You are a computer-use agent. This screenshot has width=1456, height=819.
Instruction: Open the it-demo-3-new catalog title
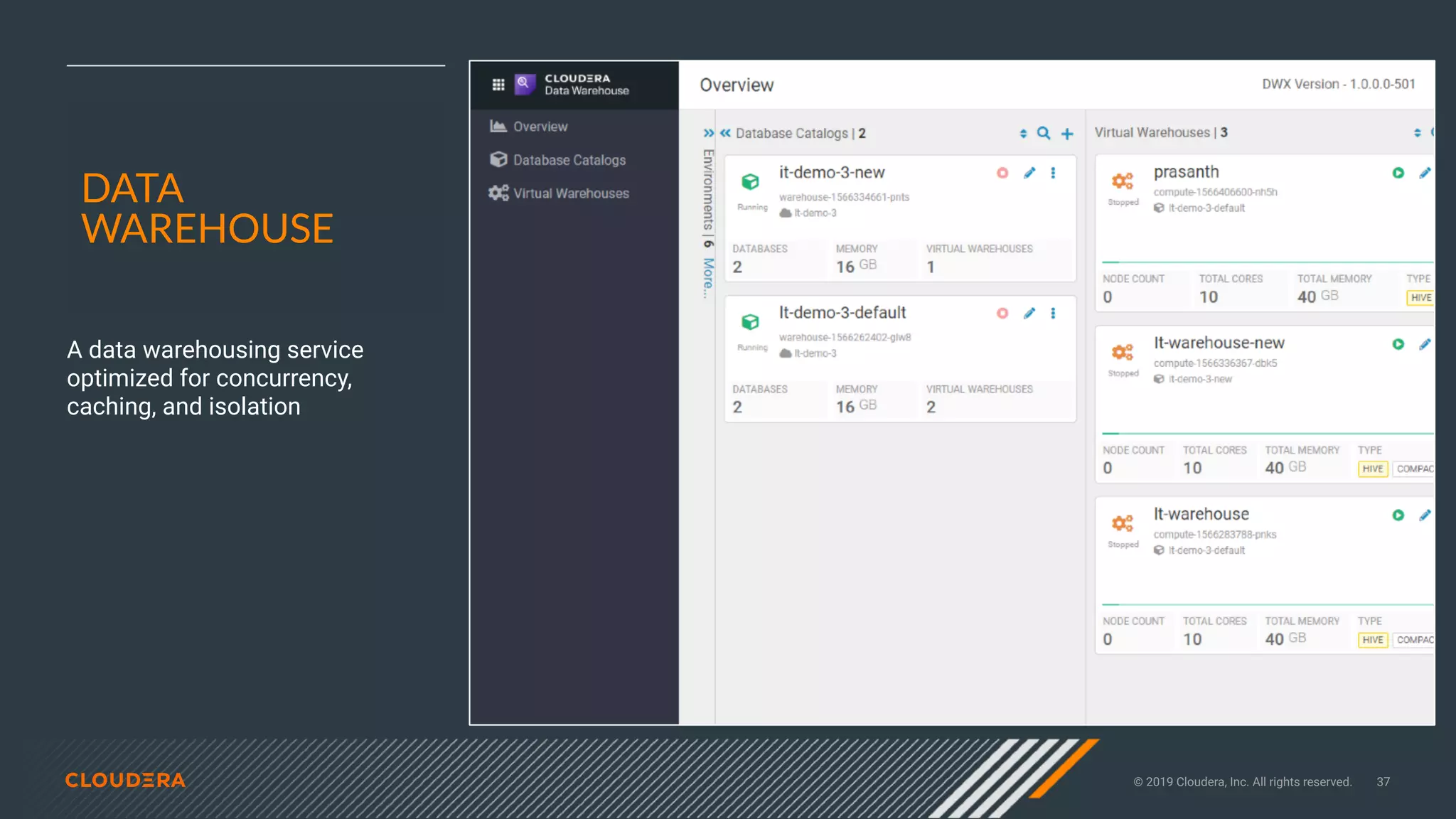[x=832, y=172]
